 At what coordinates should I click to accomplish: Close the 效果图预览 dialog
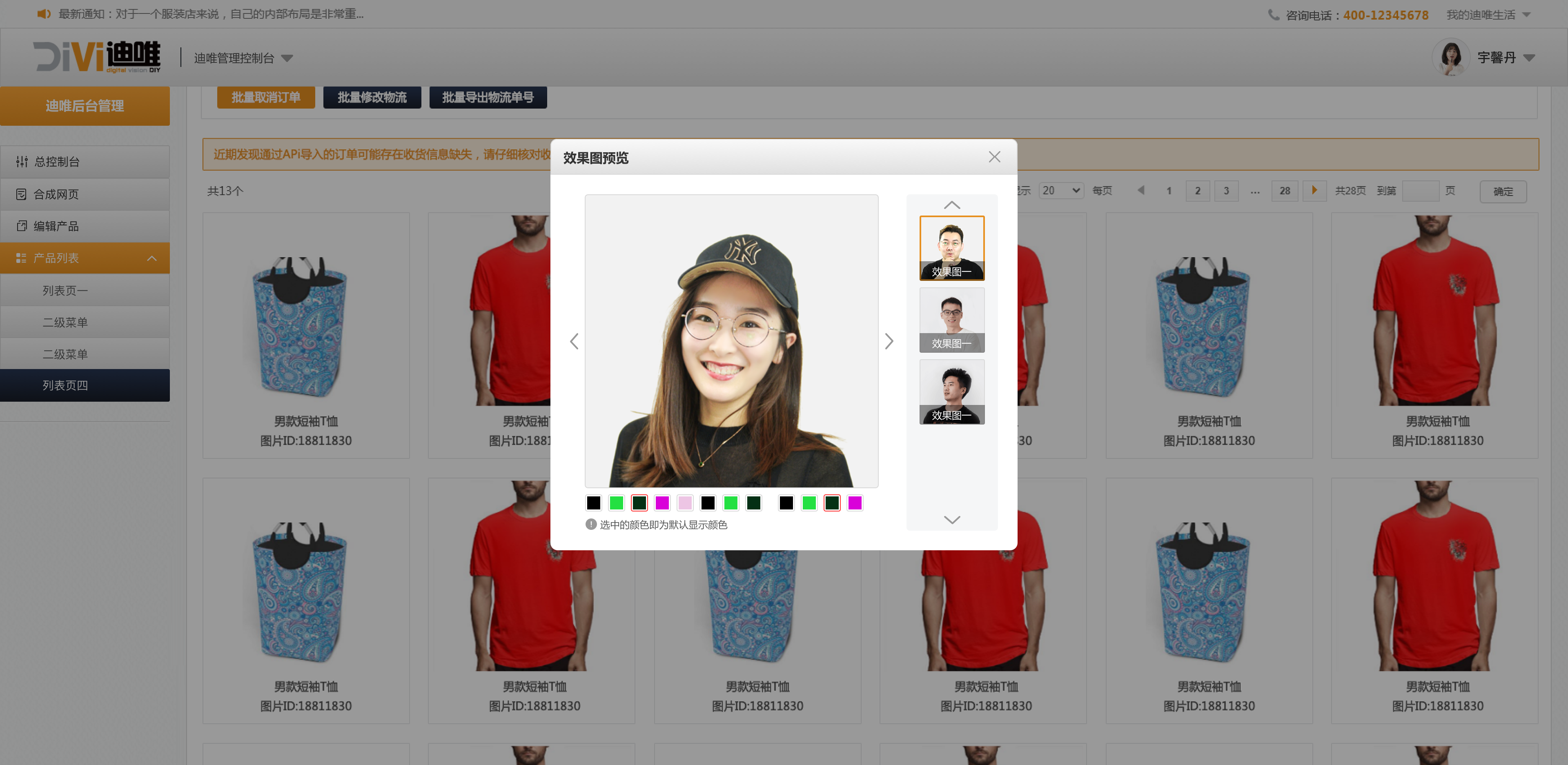(994, 157)
